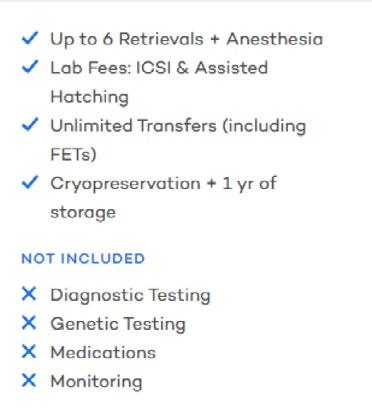Viewport: 372px width, 418px height.
Task: Click the word storage
Action: (x=83, y=213)
